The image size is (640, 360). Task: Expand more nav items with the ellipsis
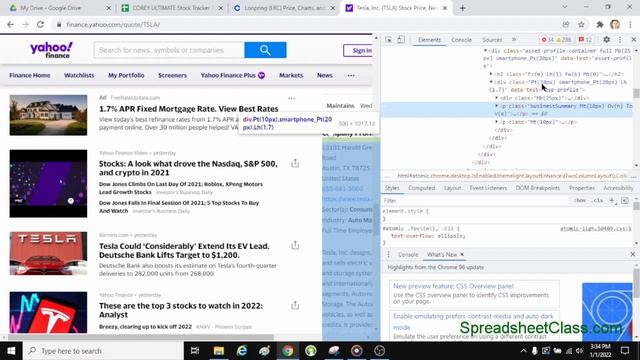351,75
